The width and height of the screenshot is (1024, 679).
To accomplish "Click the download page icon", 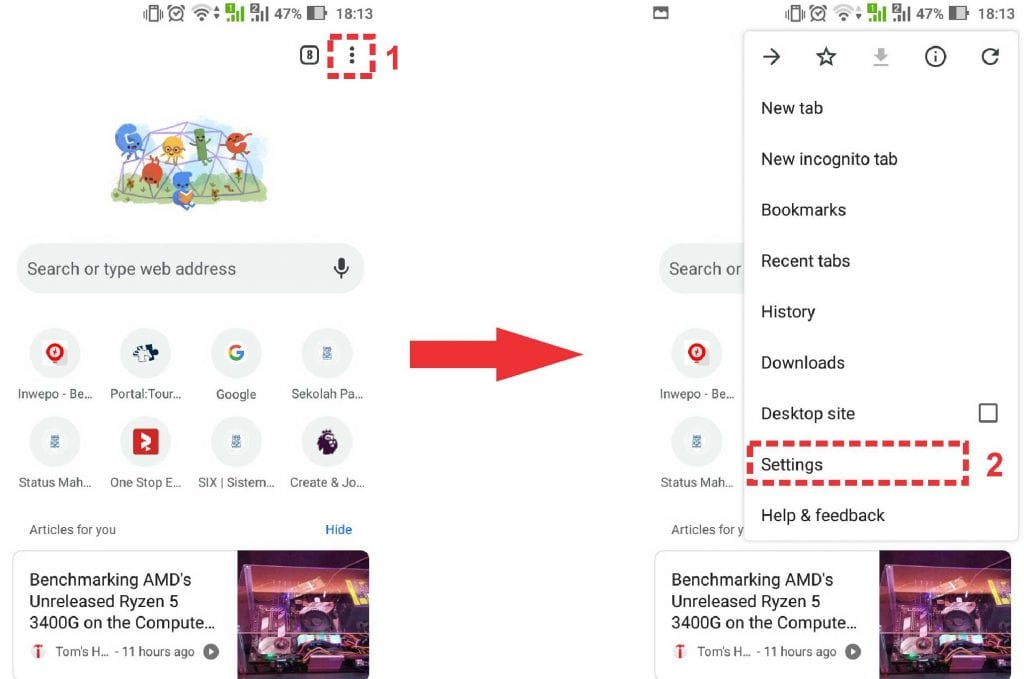I will point(880,57).
